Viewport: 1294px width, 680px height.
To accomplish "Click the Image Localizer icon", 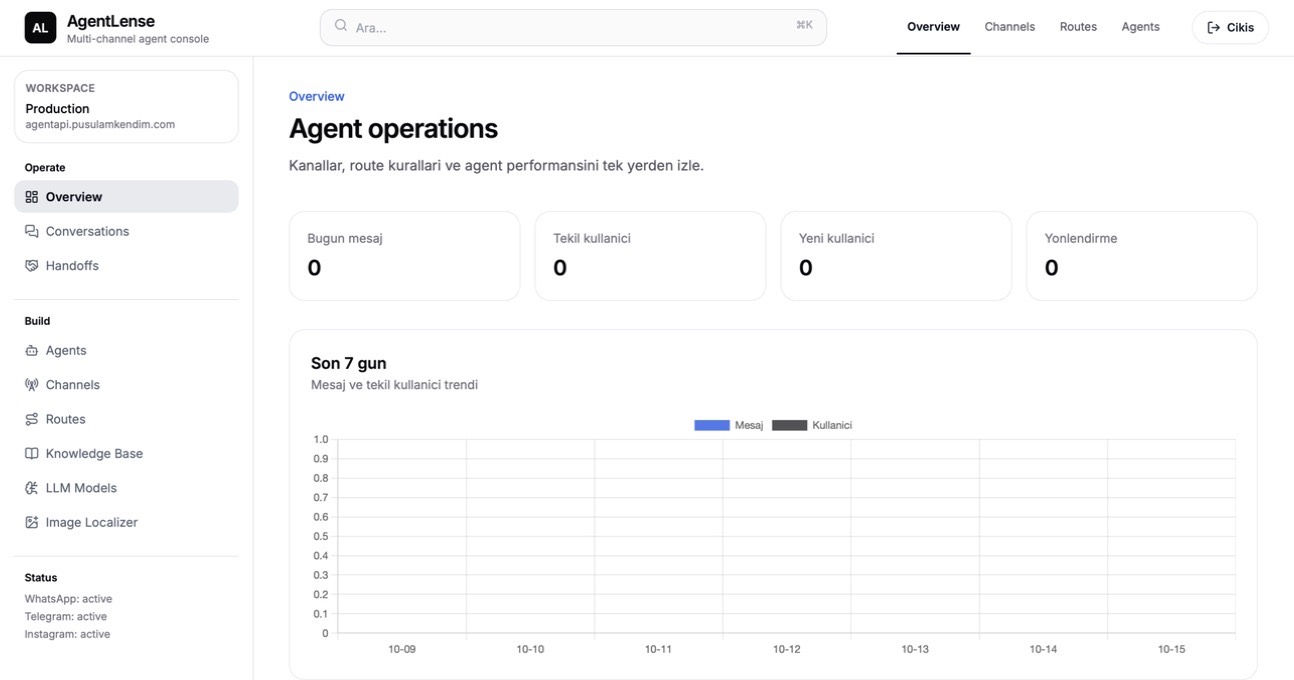I will pyautogui.click(x=32, y=522).
